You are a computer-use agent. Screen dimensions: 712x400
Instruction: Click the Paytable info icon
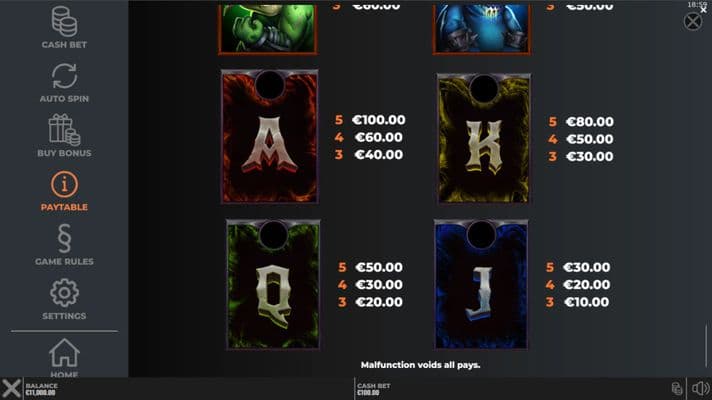[64, 184]
